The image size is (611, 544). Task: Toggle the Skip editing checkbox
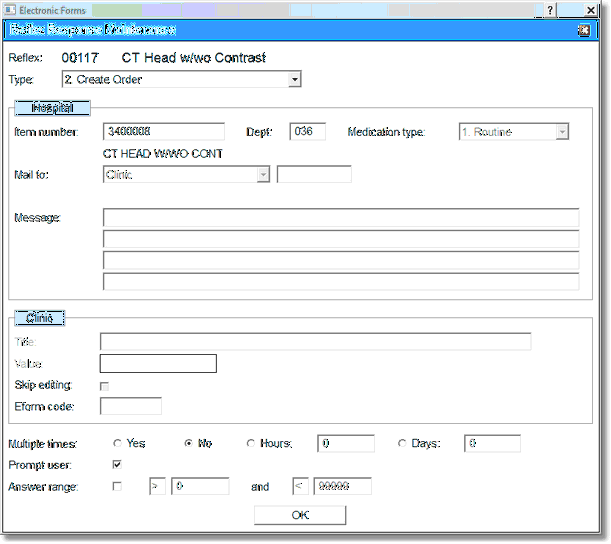point(104,386)
